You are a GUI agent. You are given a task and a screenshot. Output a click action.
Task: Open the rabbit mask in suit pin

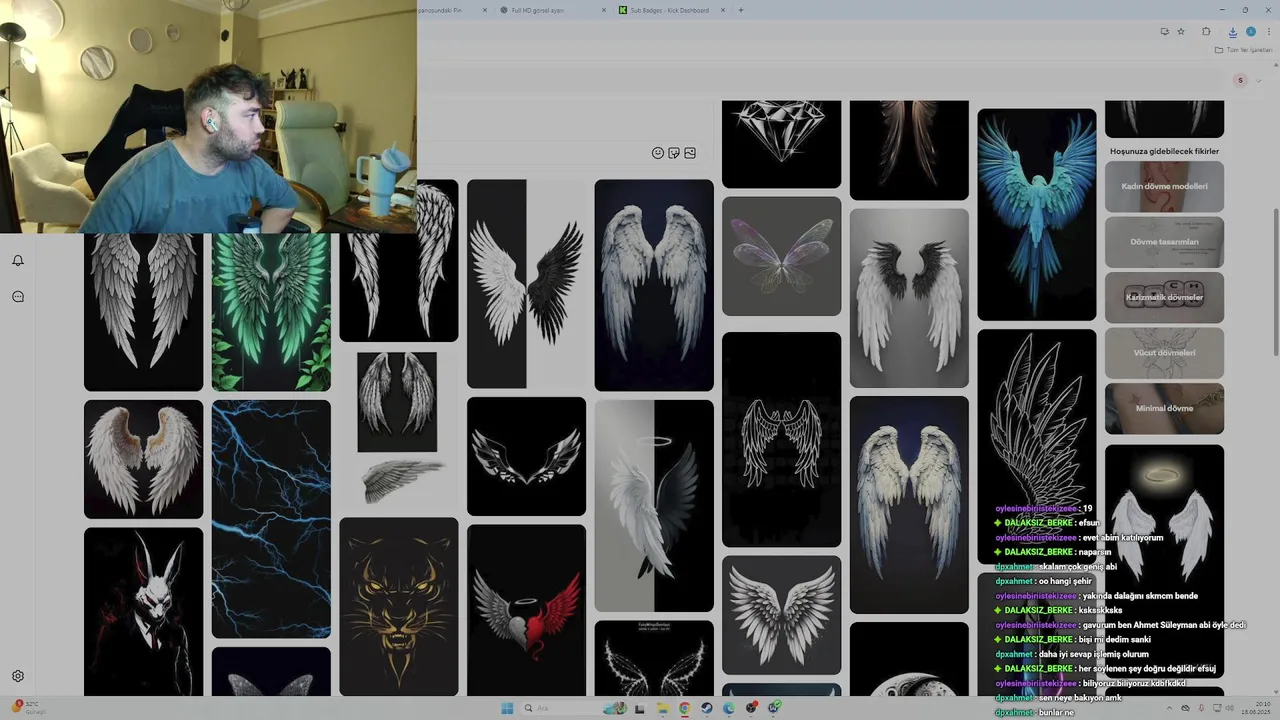coord(143,612)
